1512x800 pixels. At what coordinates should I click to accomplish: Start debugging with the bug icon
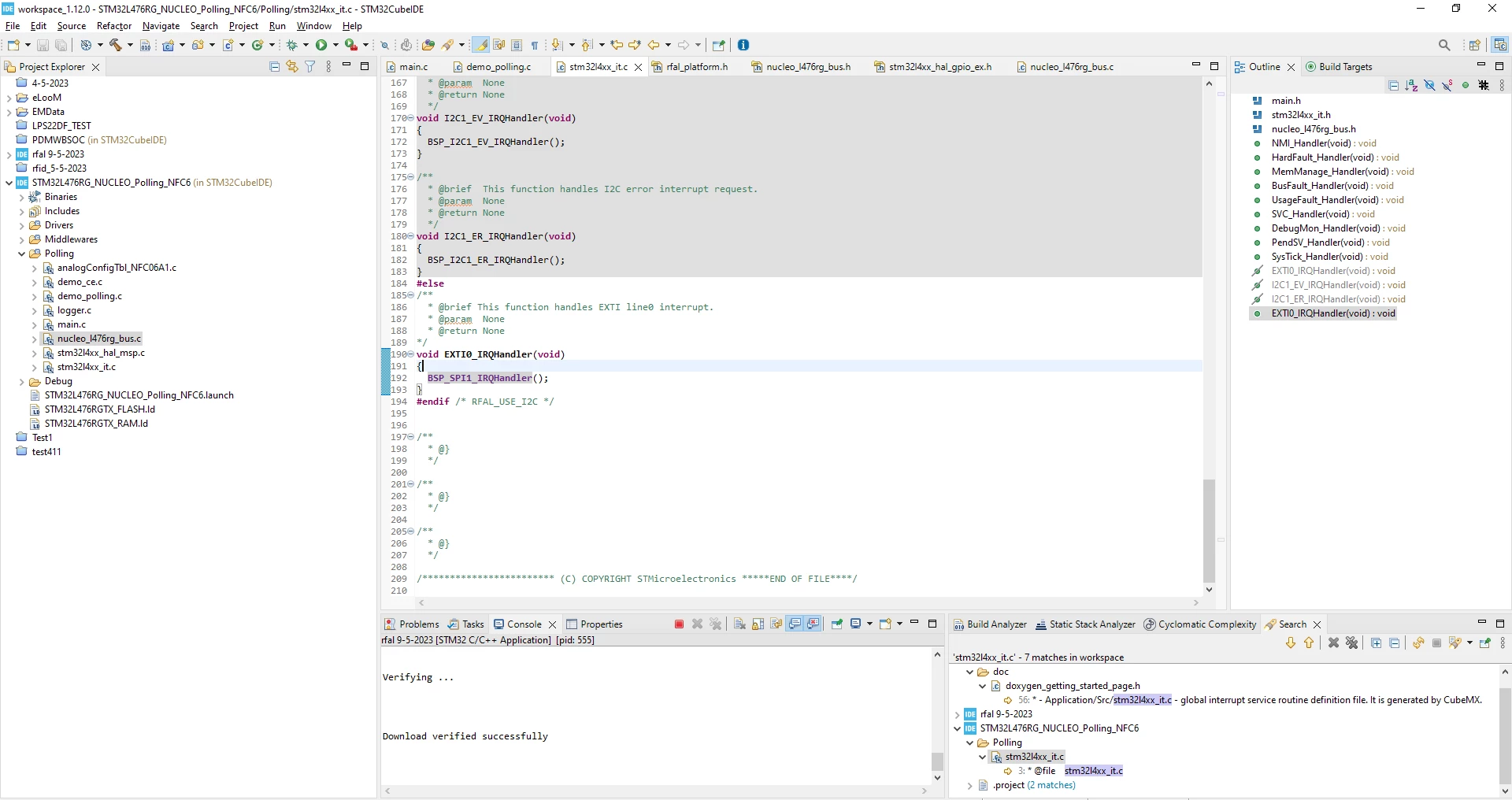292,45
